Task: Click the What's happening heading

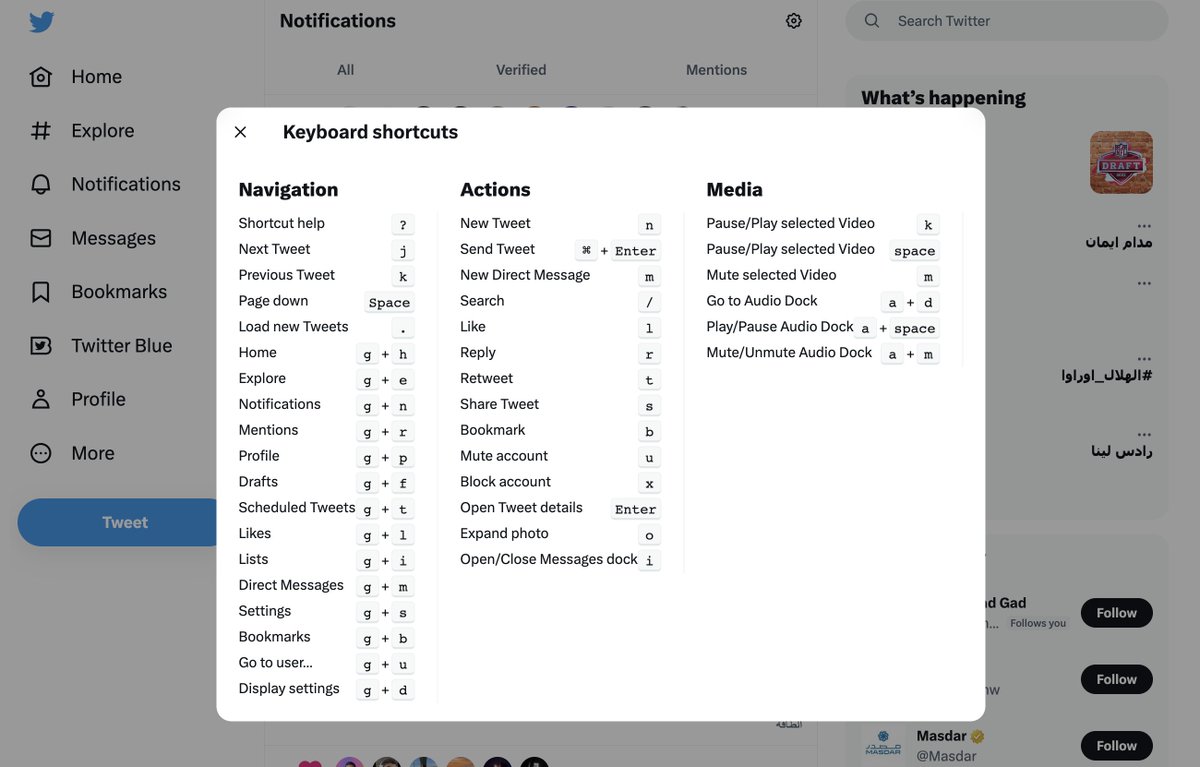Action: coord(943,98)
